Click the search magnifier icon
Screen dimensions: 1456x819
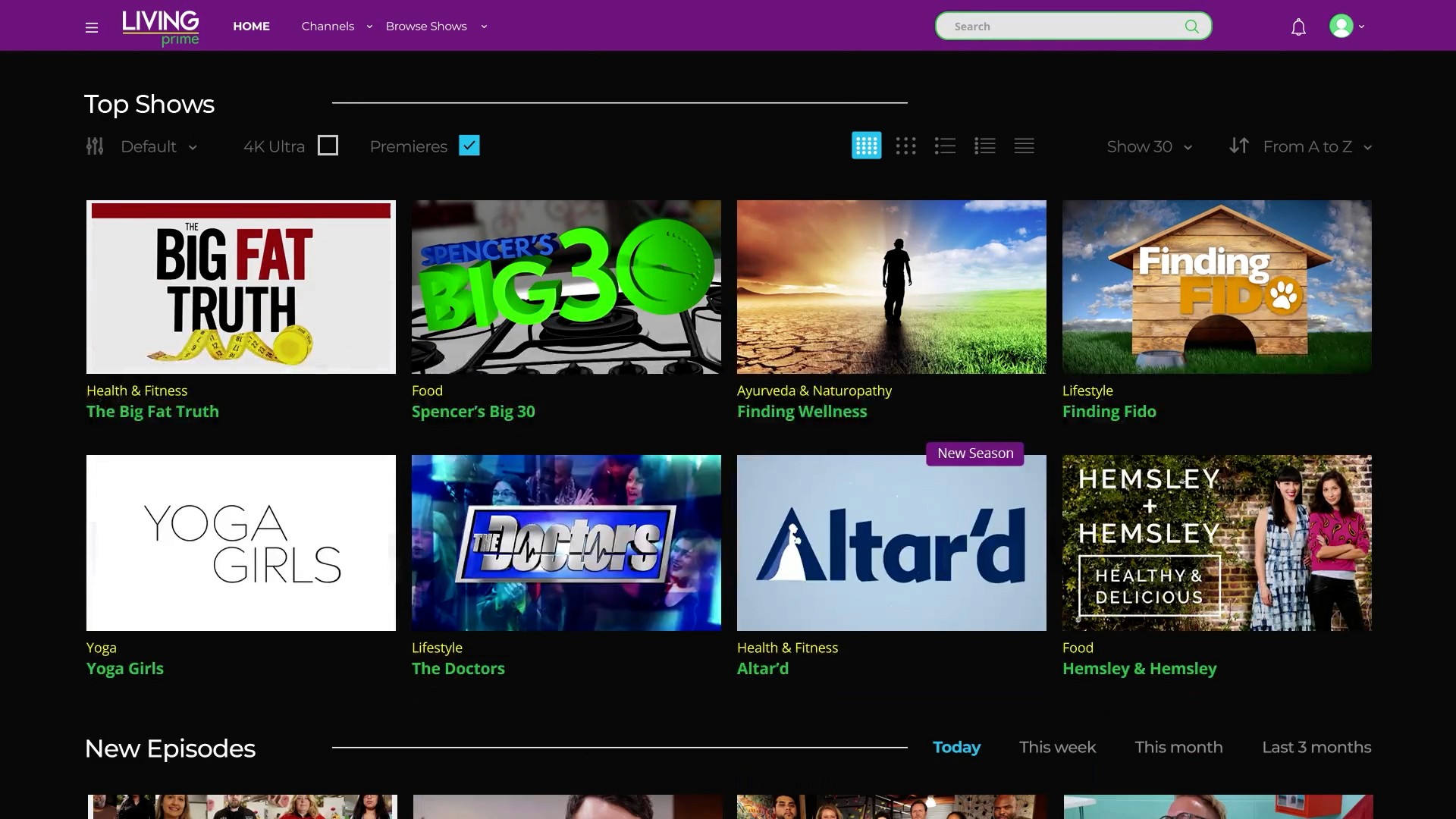pyautogui.click(x=1191, y=27)
